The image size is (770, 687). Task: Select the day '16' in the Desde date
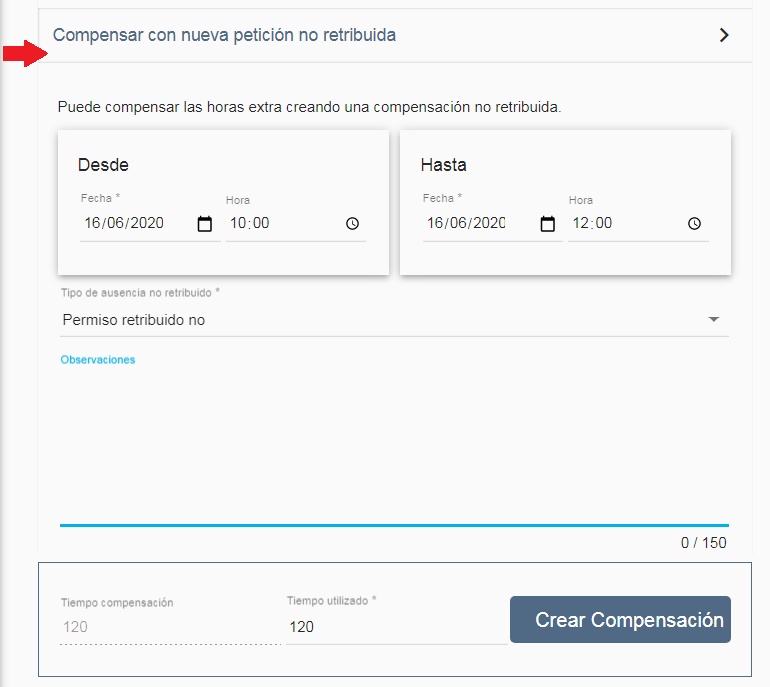coord(94,224)
